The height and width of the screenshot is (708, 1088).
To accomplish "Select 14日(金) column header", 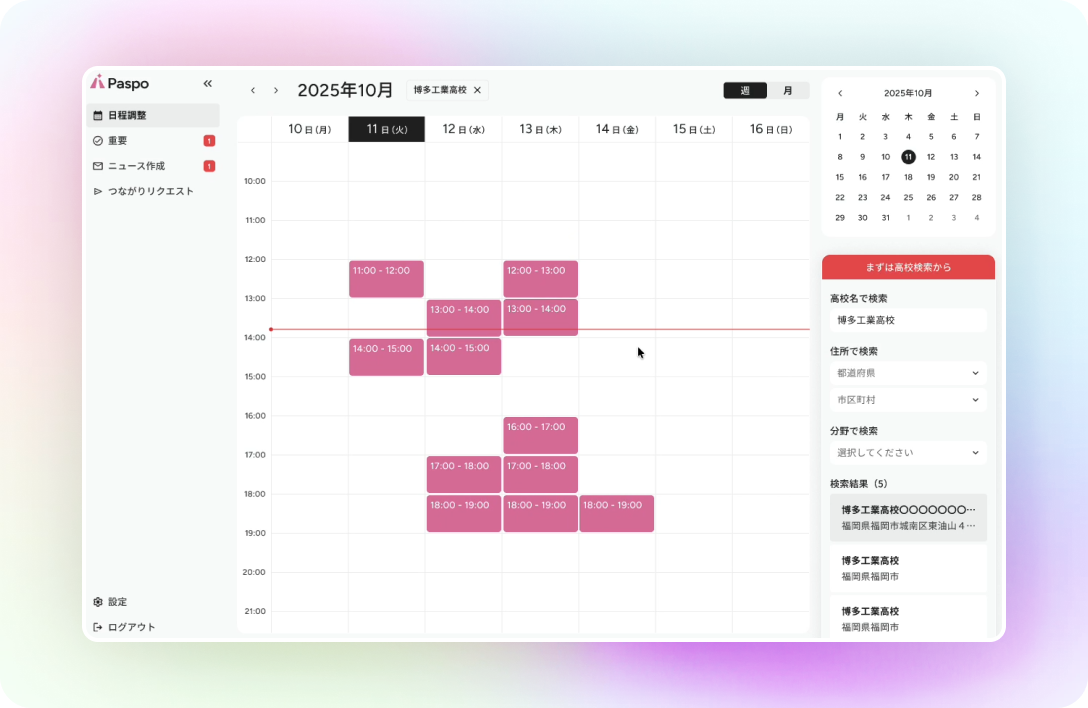I will coord(617,129).
